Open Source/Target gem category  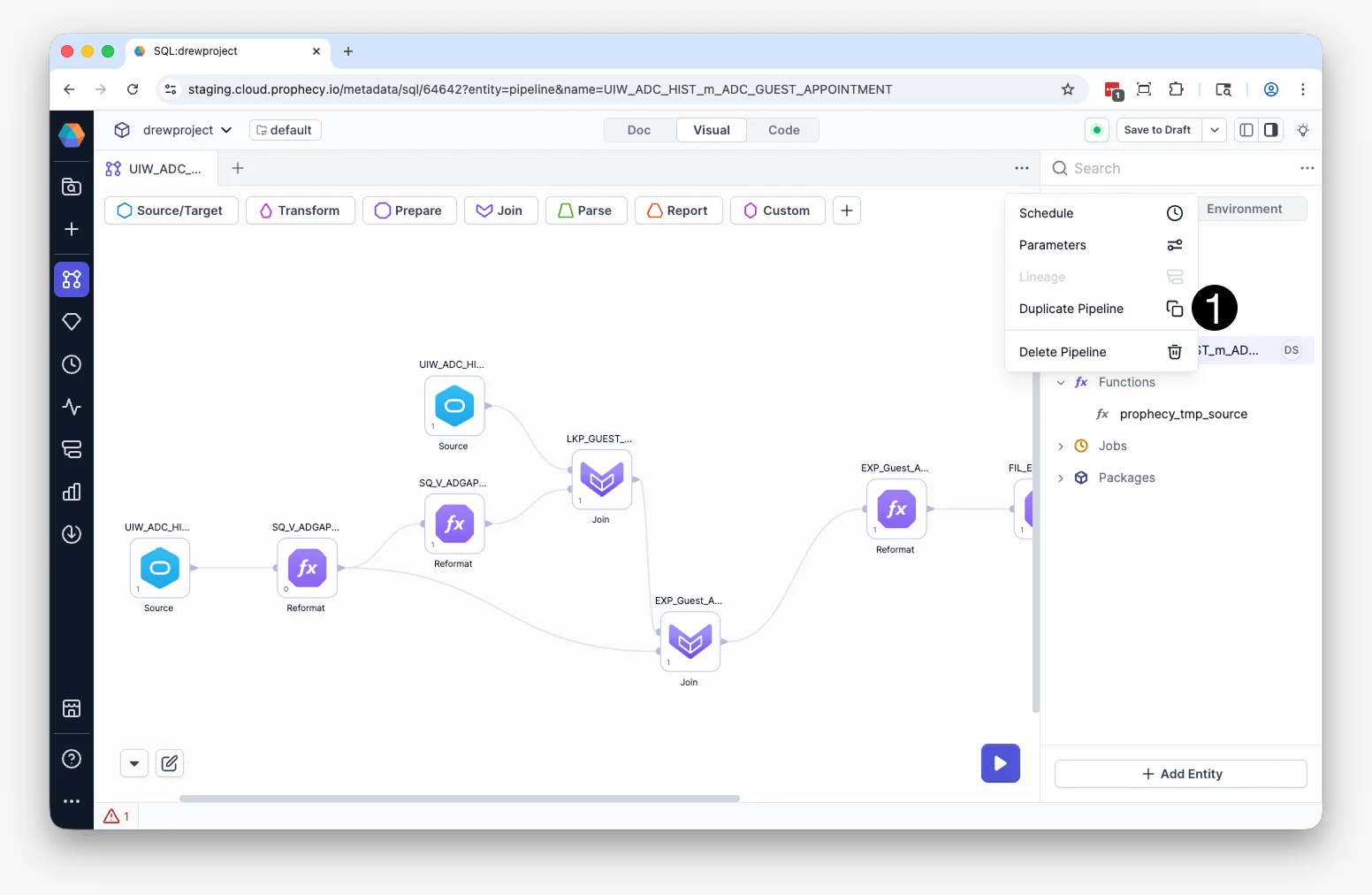[x=171, y=210]
